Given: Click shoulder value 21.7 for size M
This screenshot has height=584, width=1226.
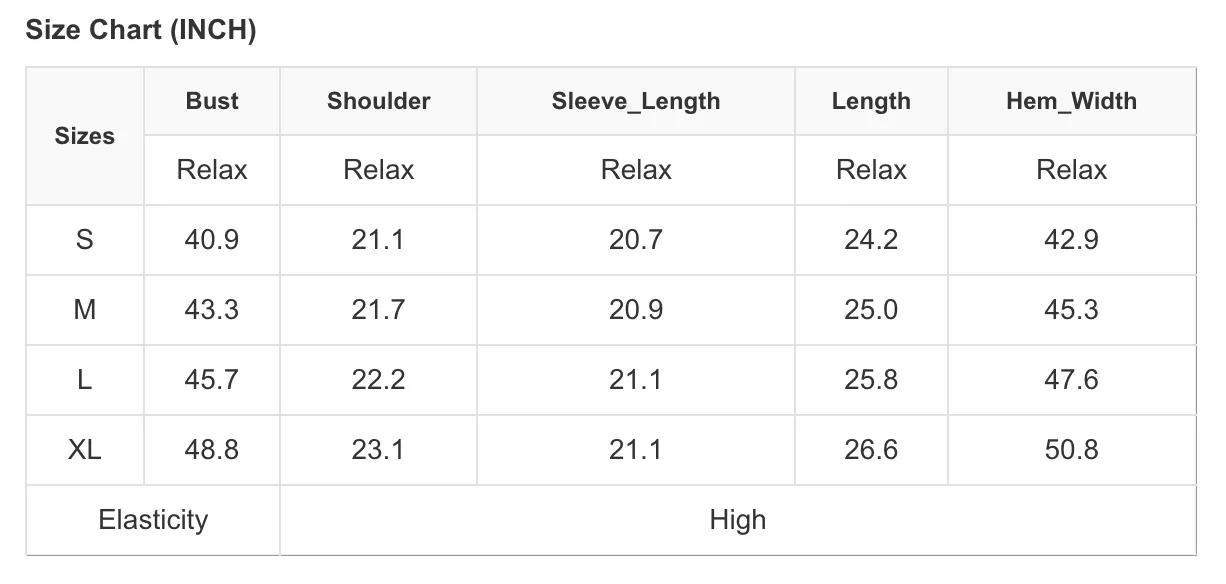Looking at the screenshot, I should tap(378, 310).
